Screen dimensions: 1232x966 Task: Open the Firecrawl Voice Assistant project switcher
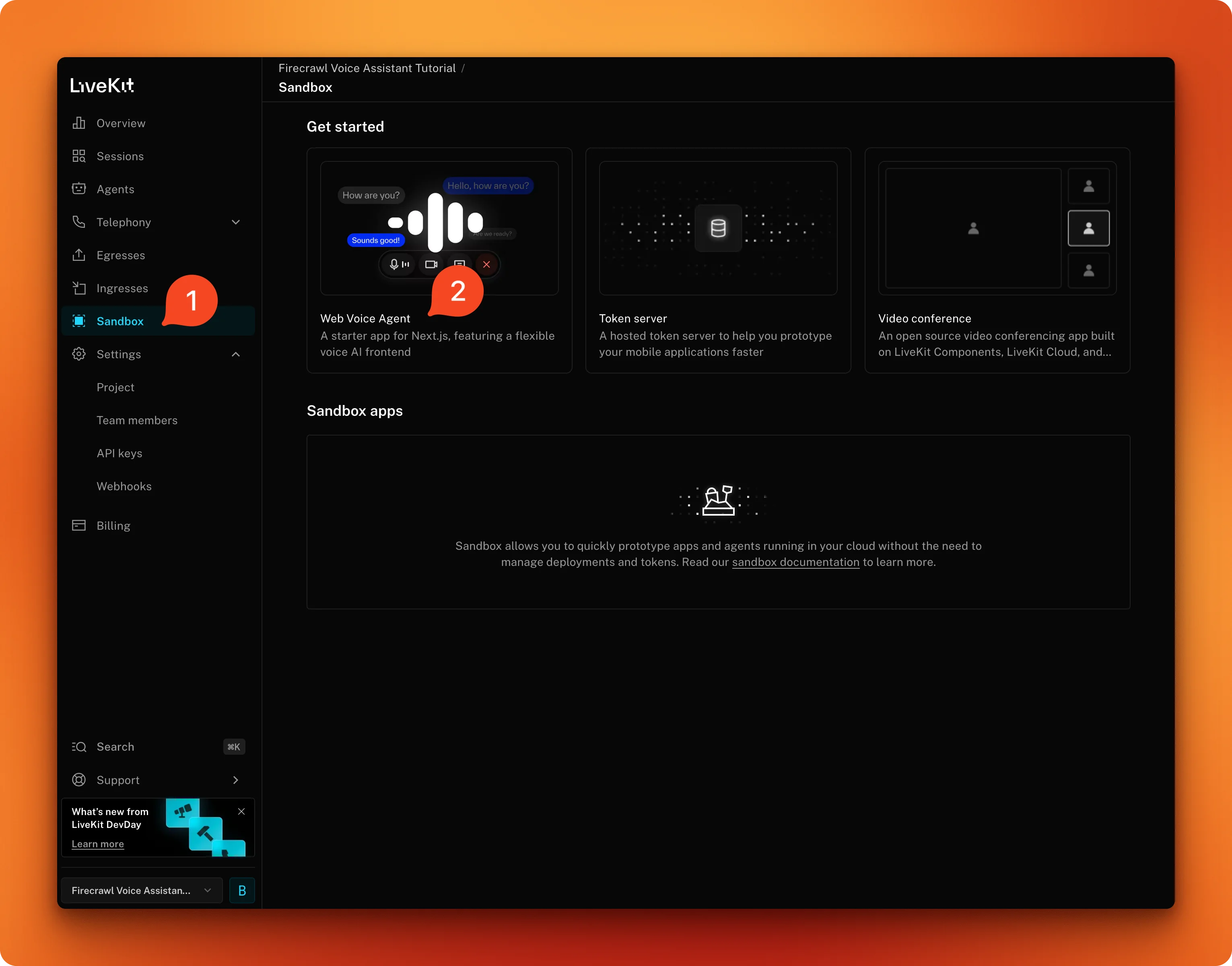pyautogui.click(x=140, y=890)
